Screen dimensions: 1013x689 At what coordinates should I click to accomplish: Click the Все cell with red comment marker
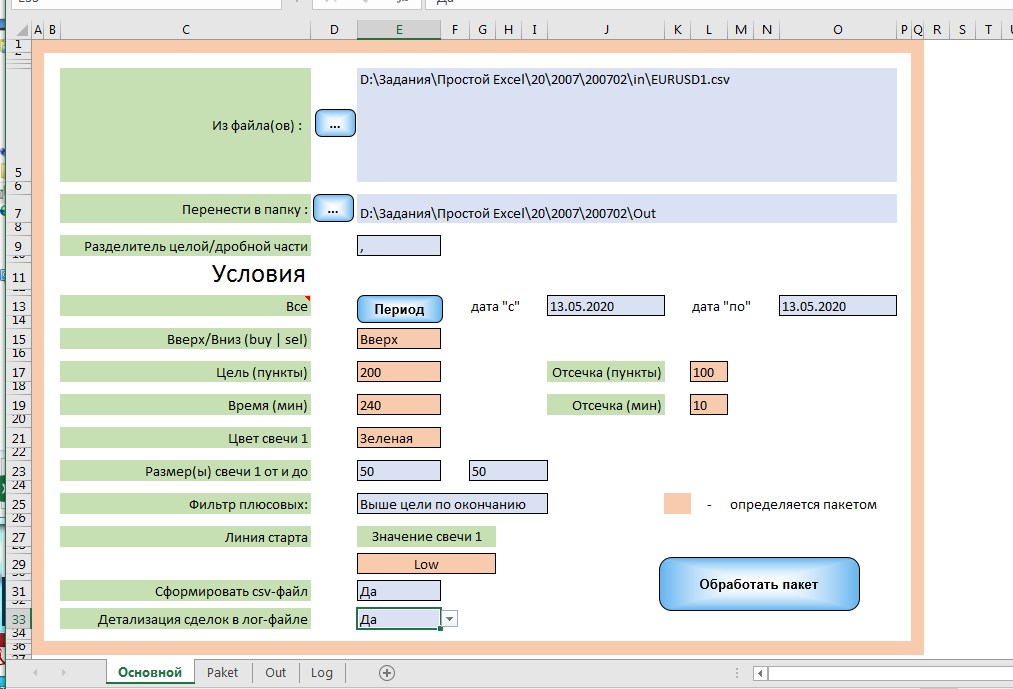coord(185,306)
